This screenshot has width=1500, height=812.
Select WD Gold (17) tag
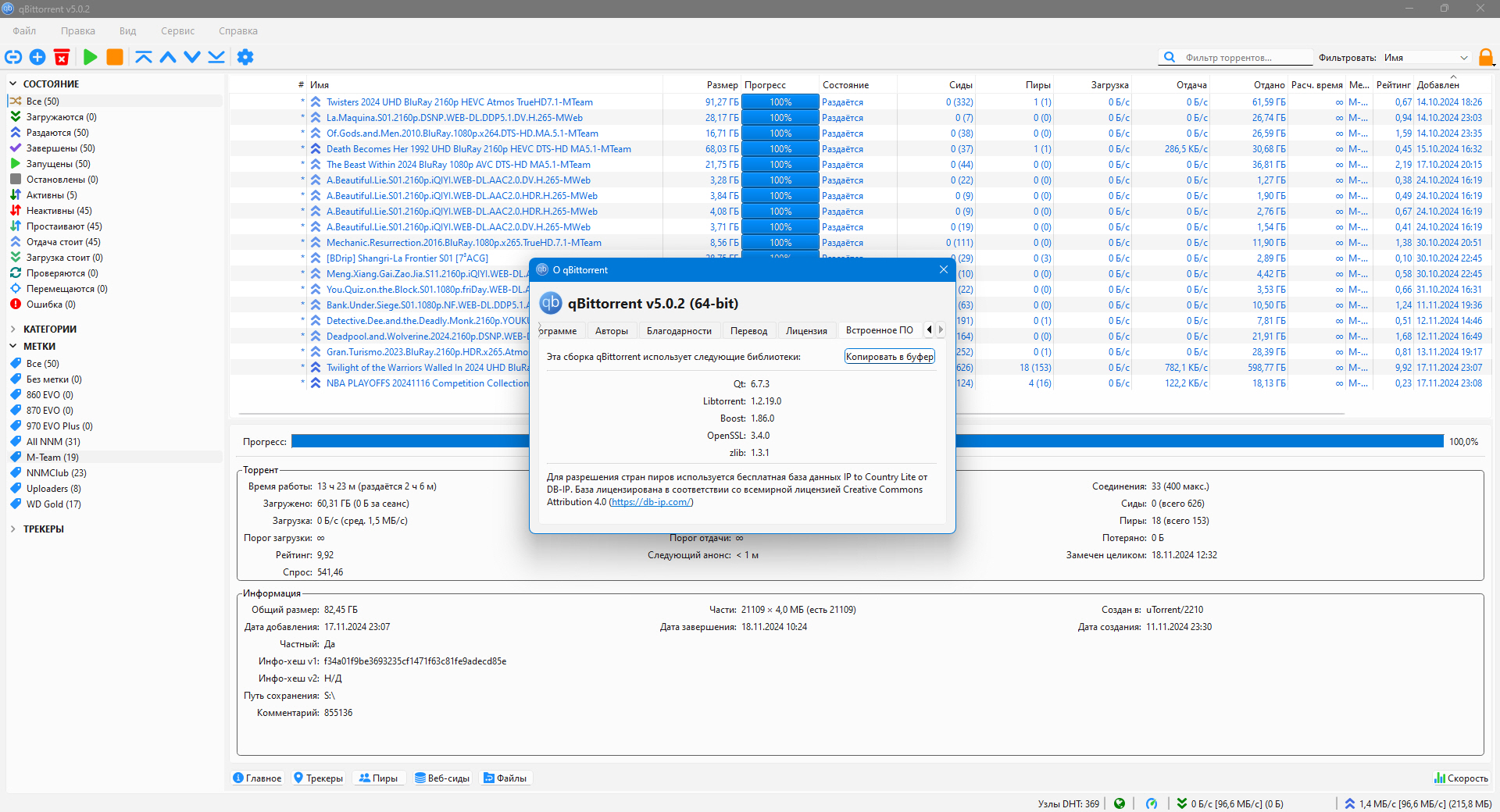pyautogui.click(x=115, y=504)
